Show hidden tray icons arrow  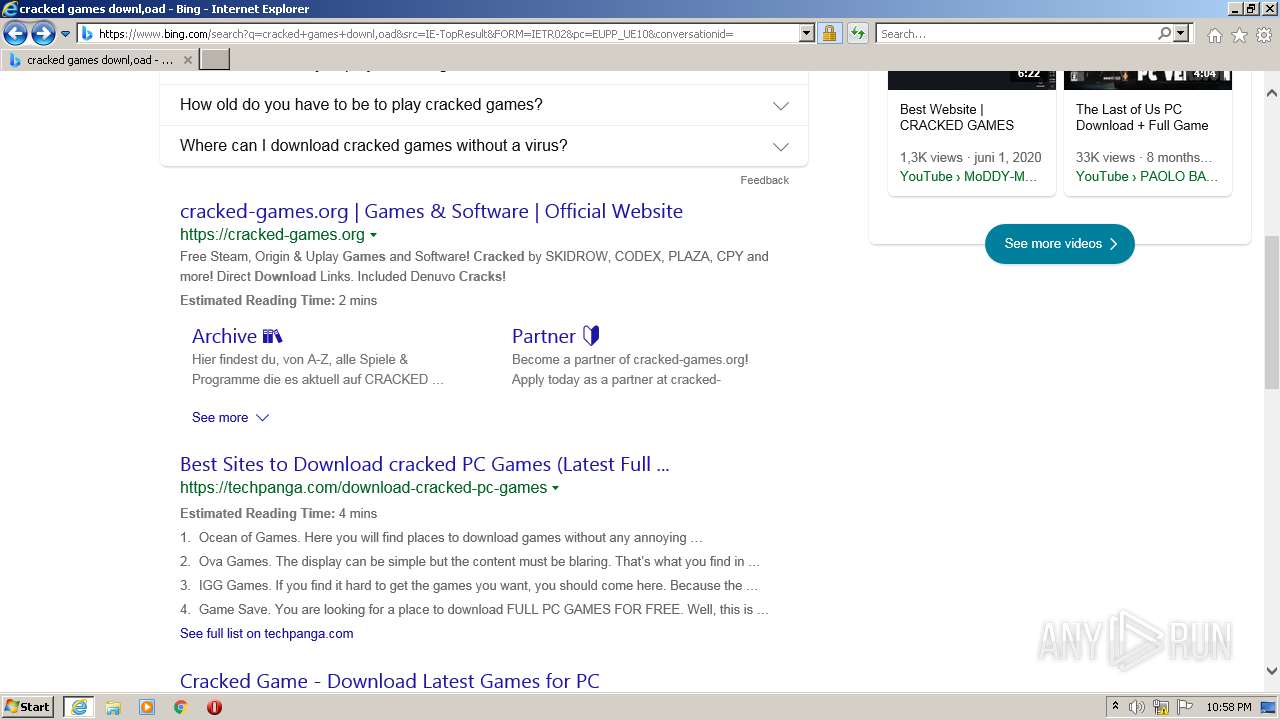pos(1115,707)
